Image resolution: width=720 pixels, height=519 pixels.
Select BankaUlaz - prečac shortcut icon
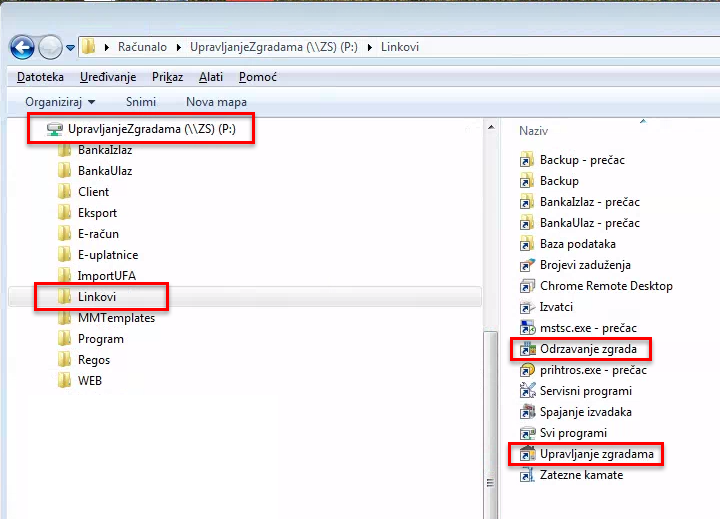527,223
